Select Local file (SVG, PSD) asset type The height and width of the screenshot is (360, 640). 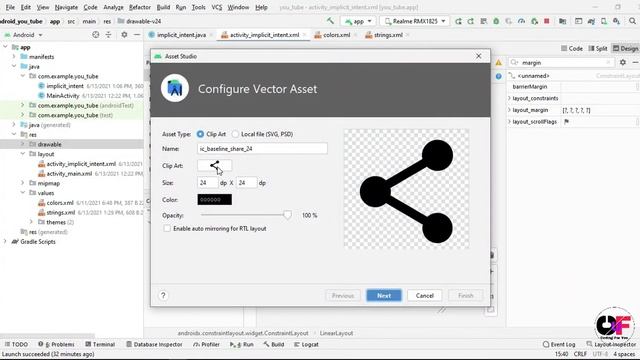click(235, 134)
